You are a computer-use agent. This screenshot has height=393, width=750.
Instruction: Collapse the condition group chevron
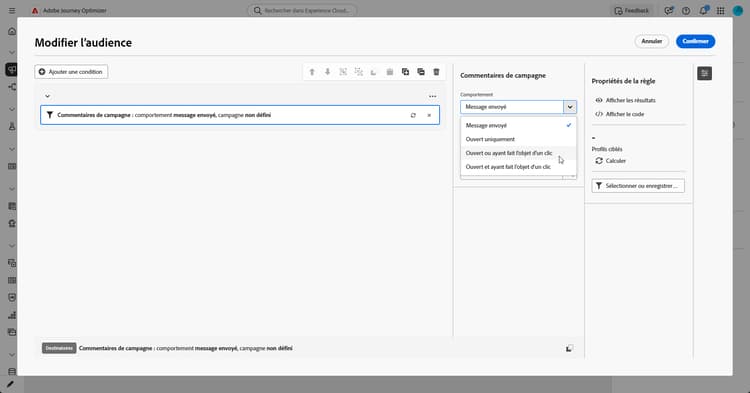[47, 96]
